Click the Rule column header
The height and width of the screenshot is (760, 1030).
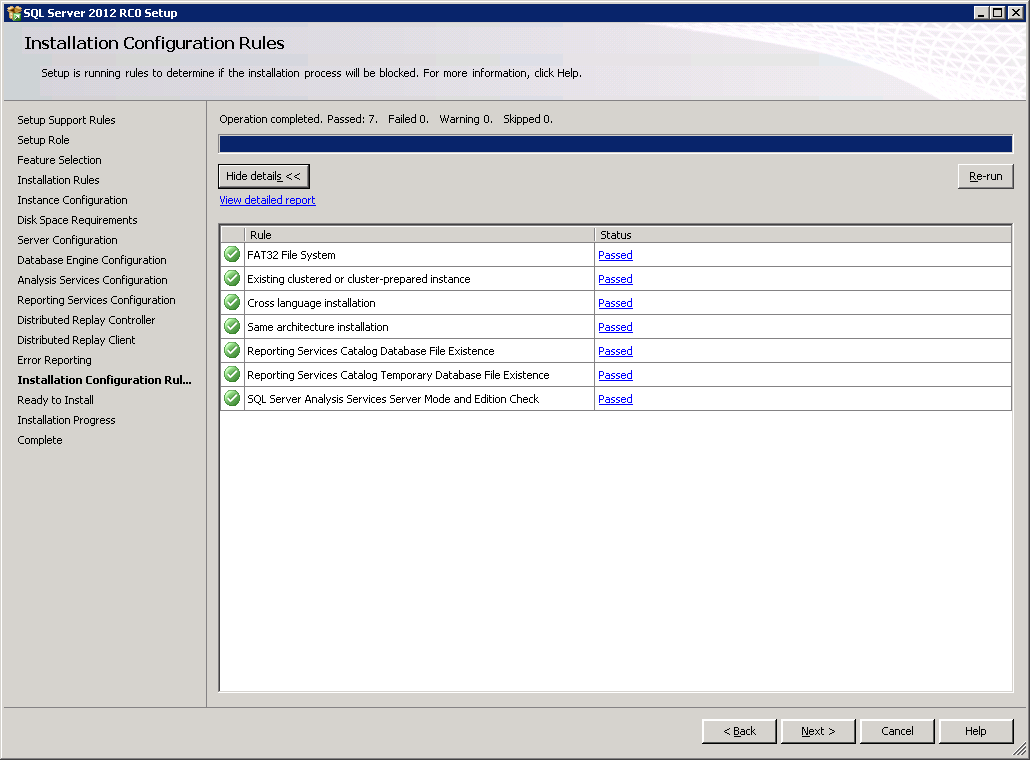[419, 235]
